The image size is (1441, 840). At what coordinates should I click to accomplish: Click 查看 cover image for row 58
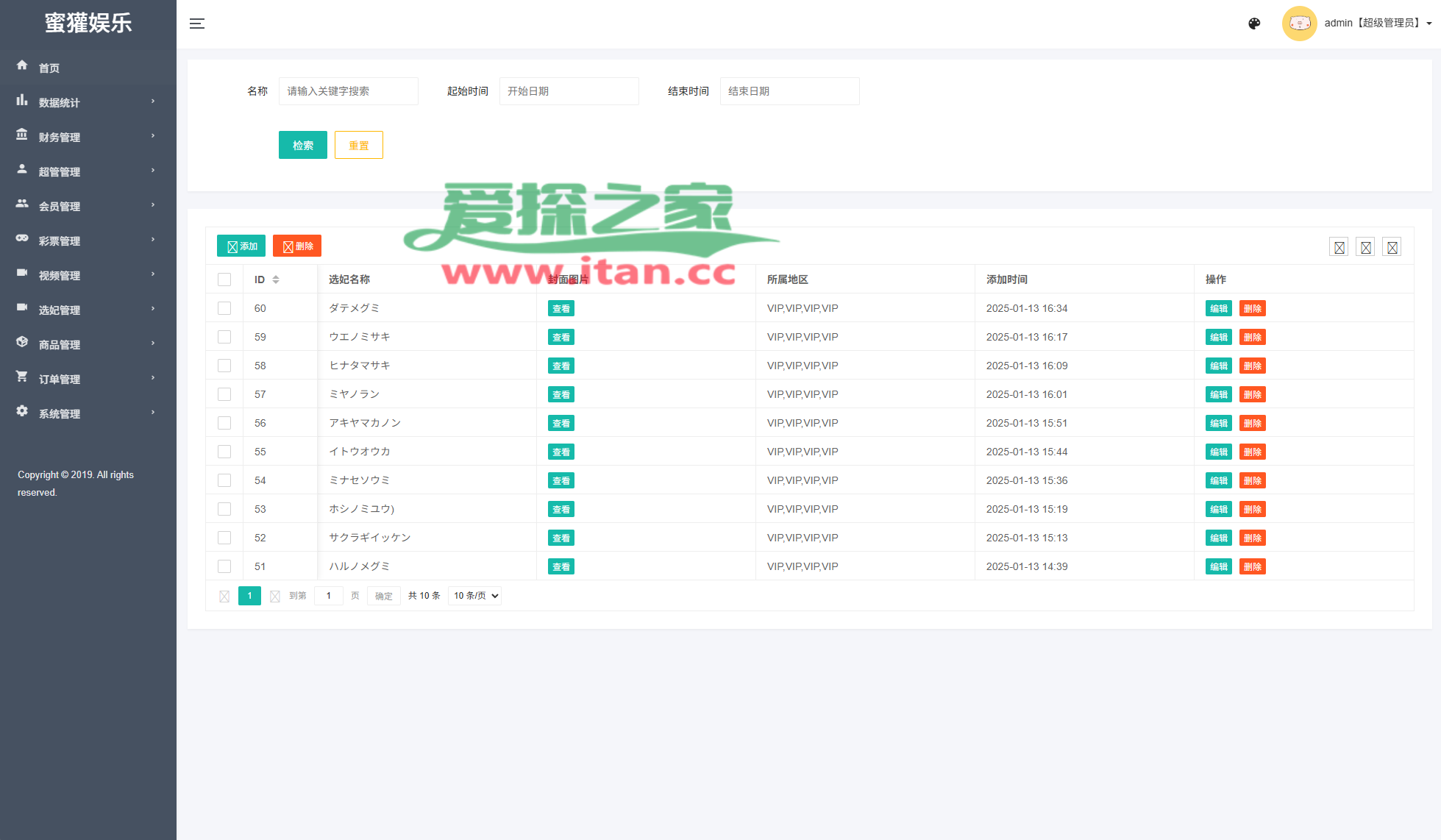(x=561, y=366)
